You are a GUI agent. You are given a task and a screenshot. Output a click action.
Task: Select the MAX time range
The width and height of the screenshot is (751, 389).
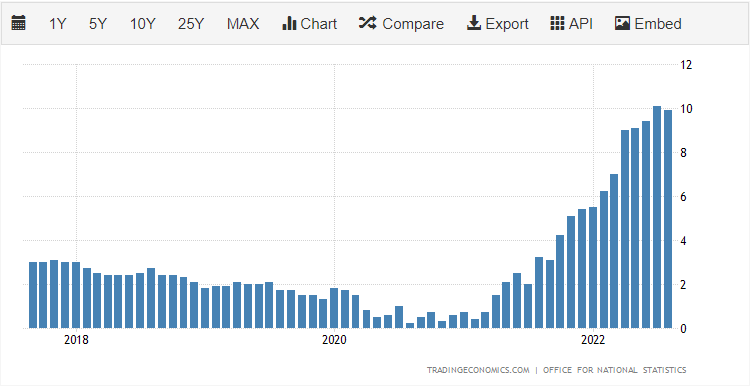(243, 23)
